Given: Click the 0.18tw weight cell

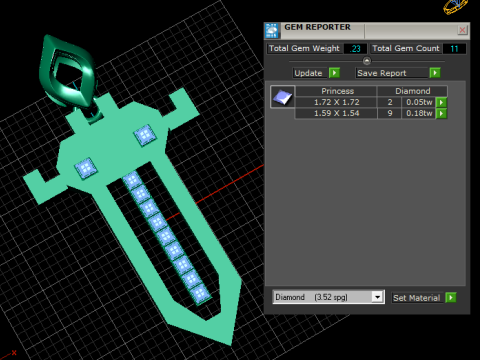Looking at the screenshot, I should (419, 113).
